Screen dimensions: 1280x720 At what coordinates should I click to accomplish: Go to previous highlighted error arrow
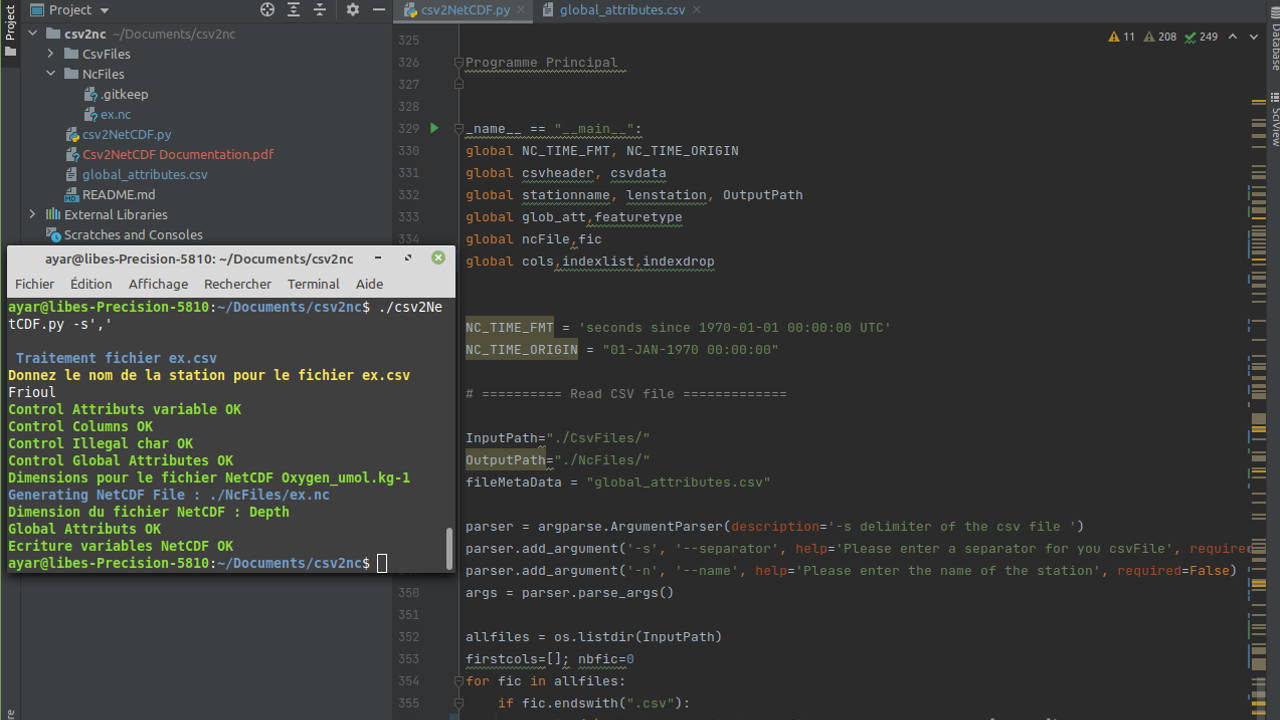1232,37
